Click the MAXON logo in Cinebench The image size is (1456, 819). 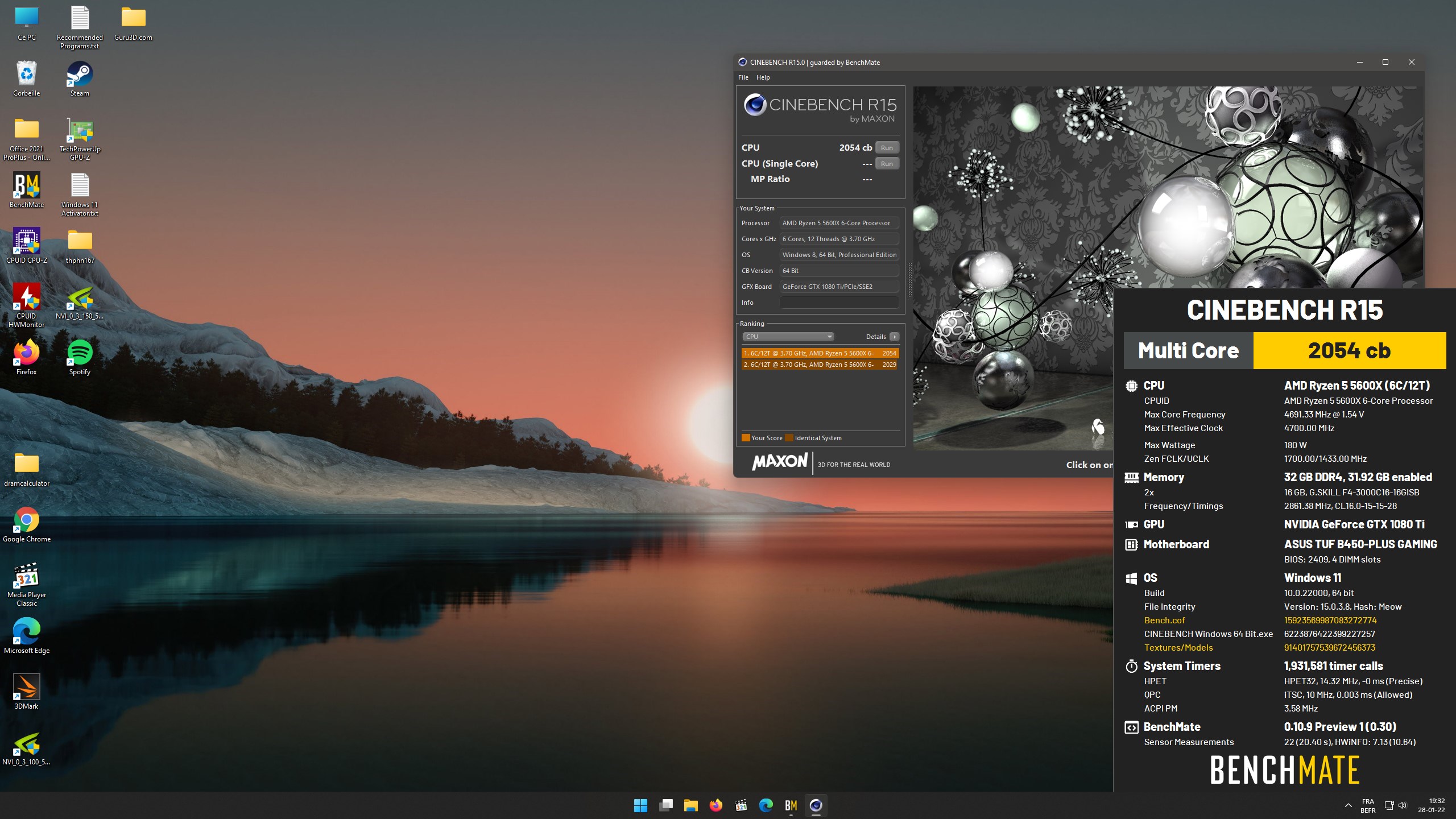(x=779, y=462)
